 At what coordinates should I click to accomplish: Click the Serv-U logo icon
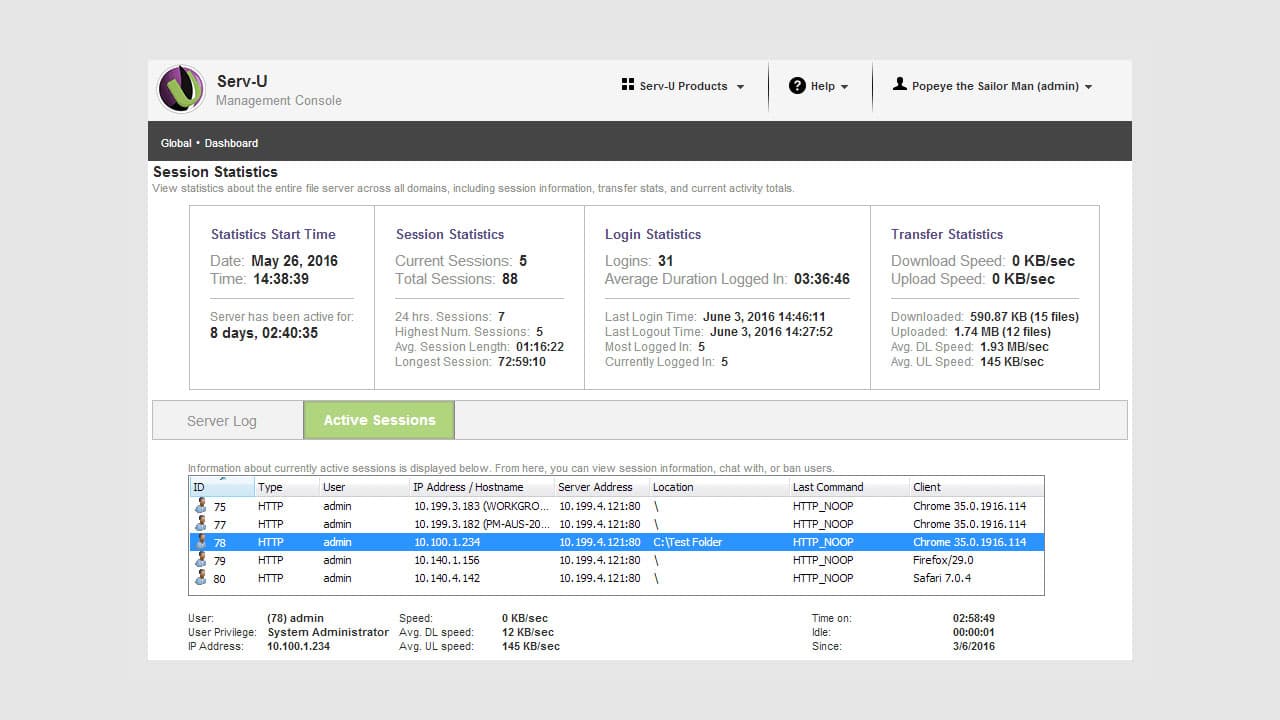pos(181,90)
